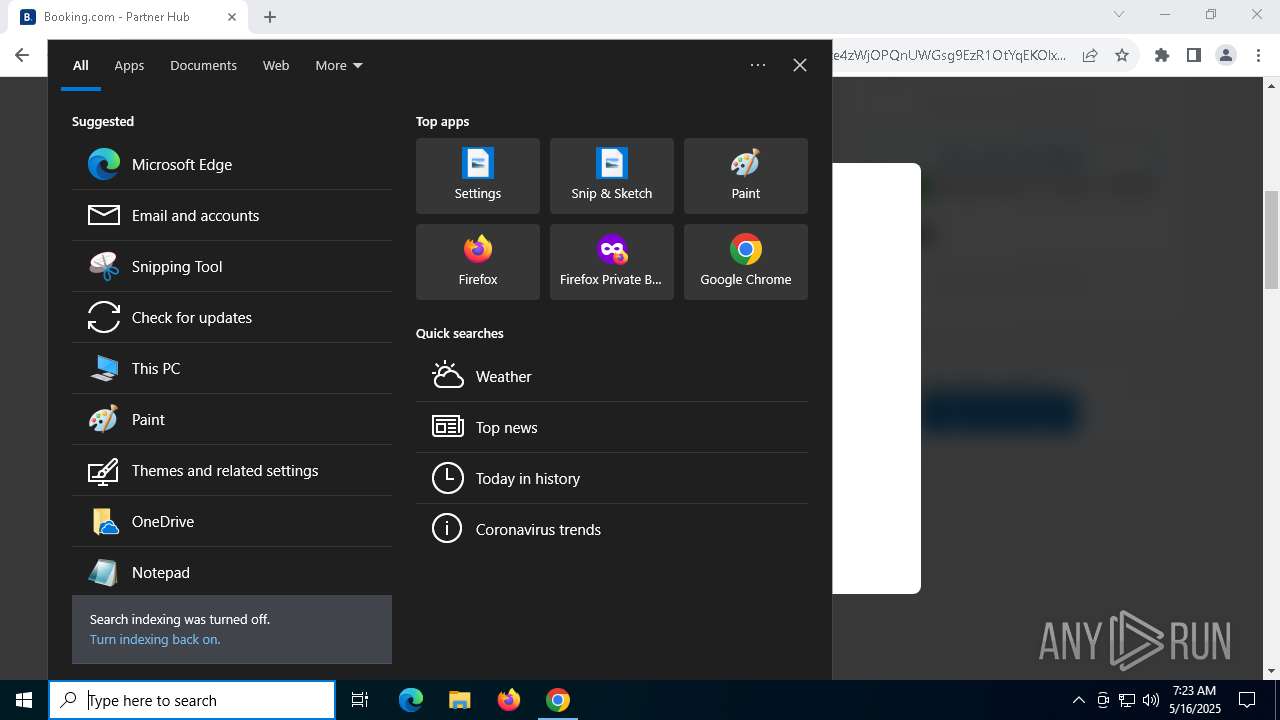1280x720 pixels.
Task: Open Chrome extensions puzzle icon
Action: [x=1162, y=56]
